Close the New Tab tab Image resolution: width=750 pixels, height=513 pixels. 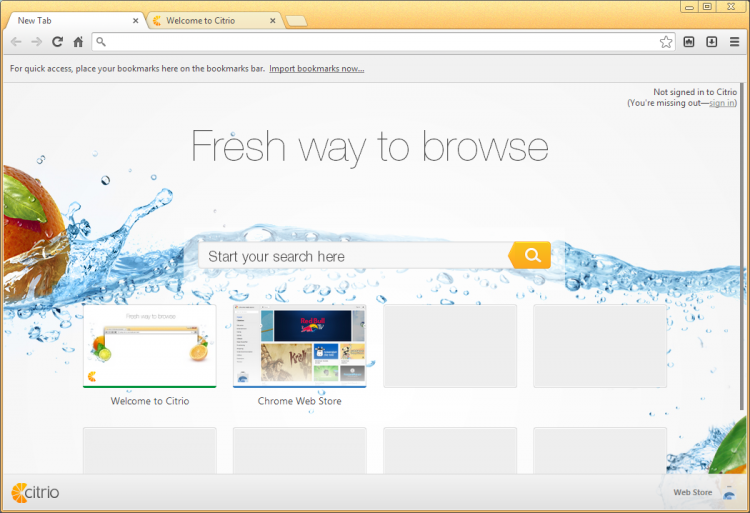[x=135, y=21]
